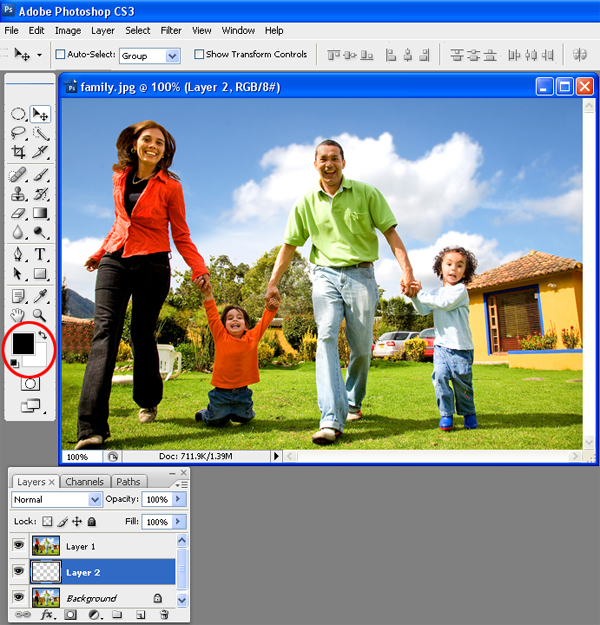Select the Clone Stamp tool
This screenshot has width=600, height=625.
coord(18,194)
